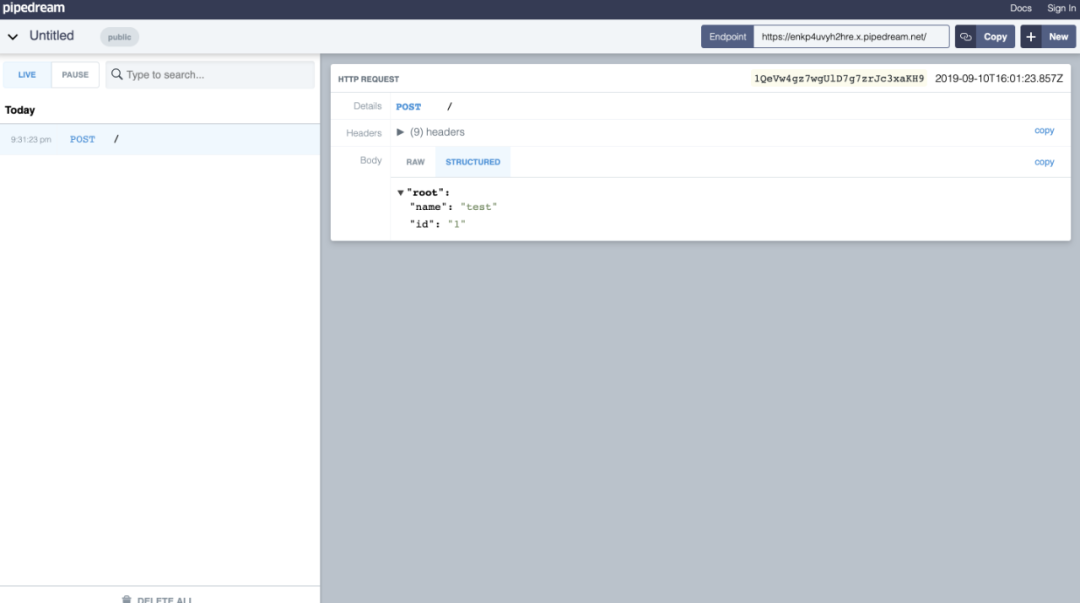The width and height of the screenshot is (1080, 603).
Task: Click the endpoint URL field
Action: coord(851,37)
